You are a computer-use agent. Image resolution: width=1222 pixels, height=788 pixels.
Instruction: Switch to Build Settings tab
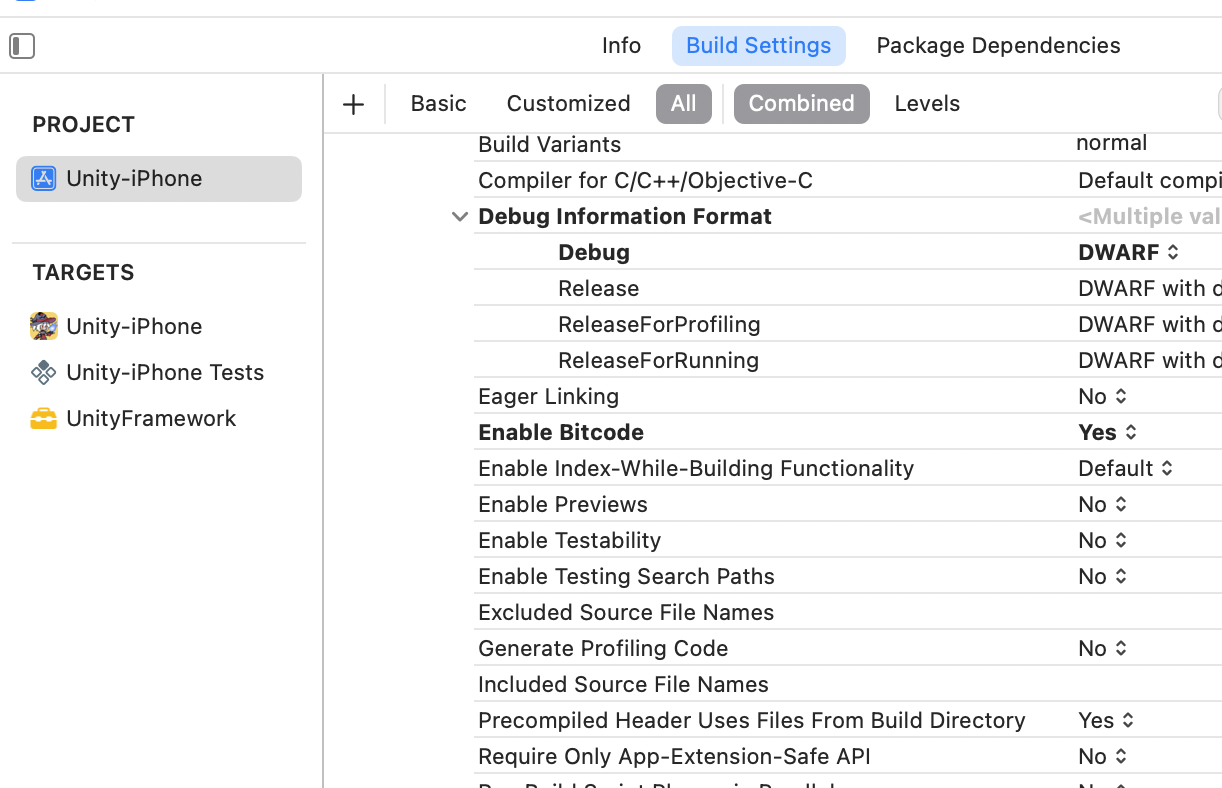click(759, 46)
